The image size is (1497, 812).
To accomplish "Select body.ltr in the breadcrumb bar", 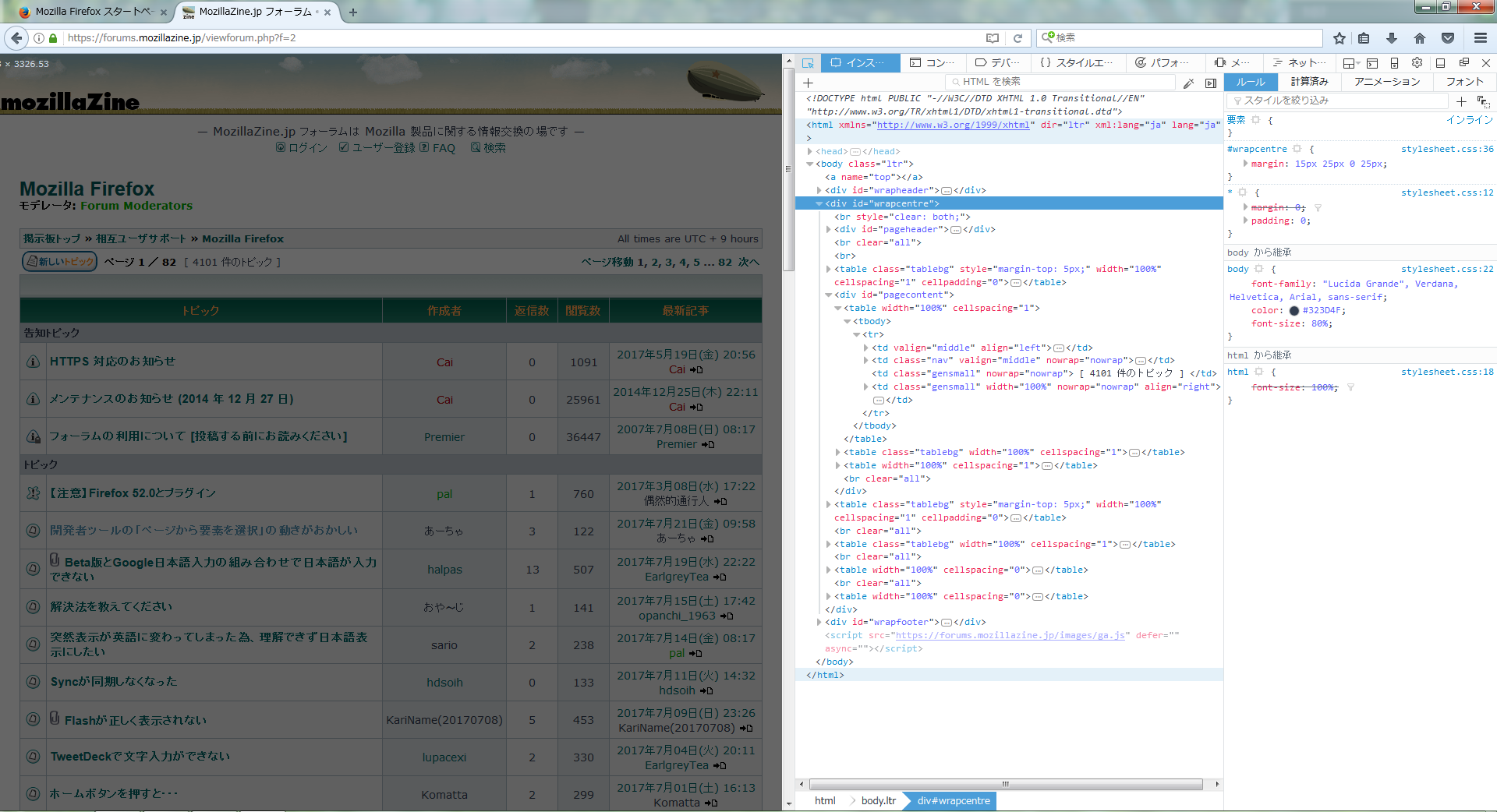I will tap(879, 801).
